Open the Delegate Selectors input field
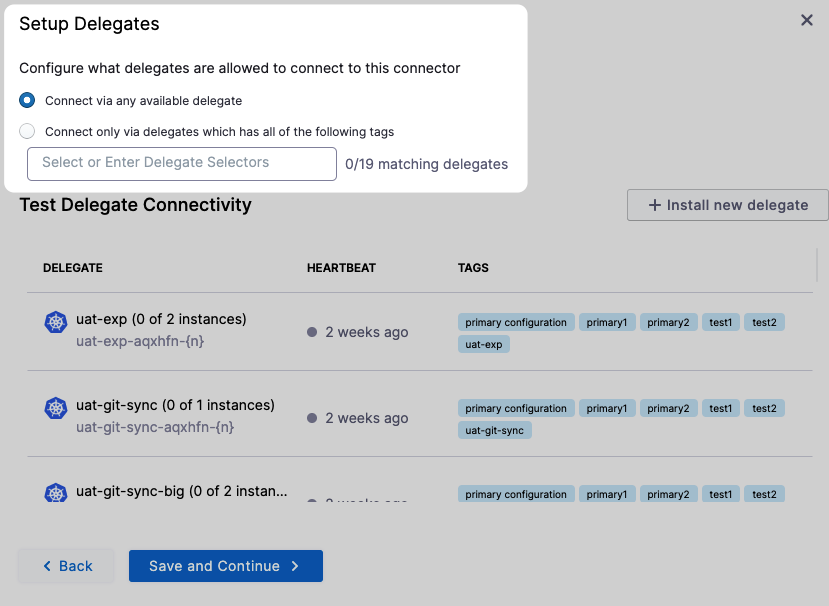 (x=182, y=164)
